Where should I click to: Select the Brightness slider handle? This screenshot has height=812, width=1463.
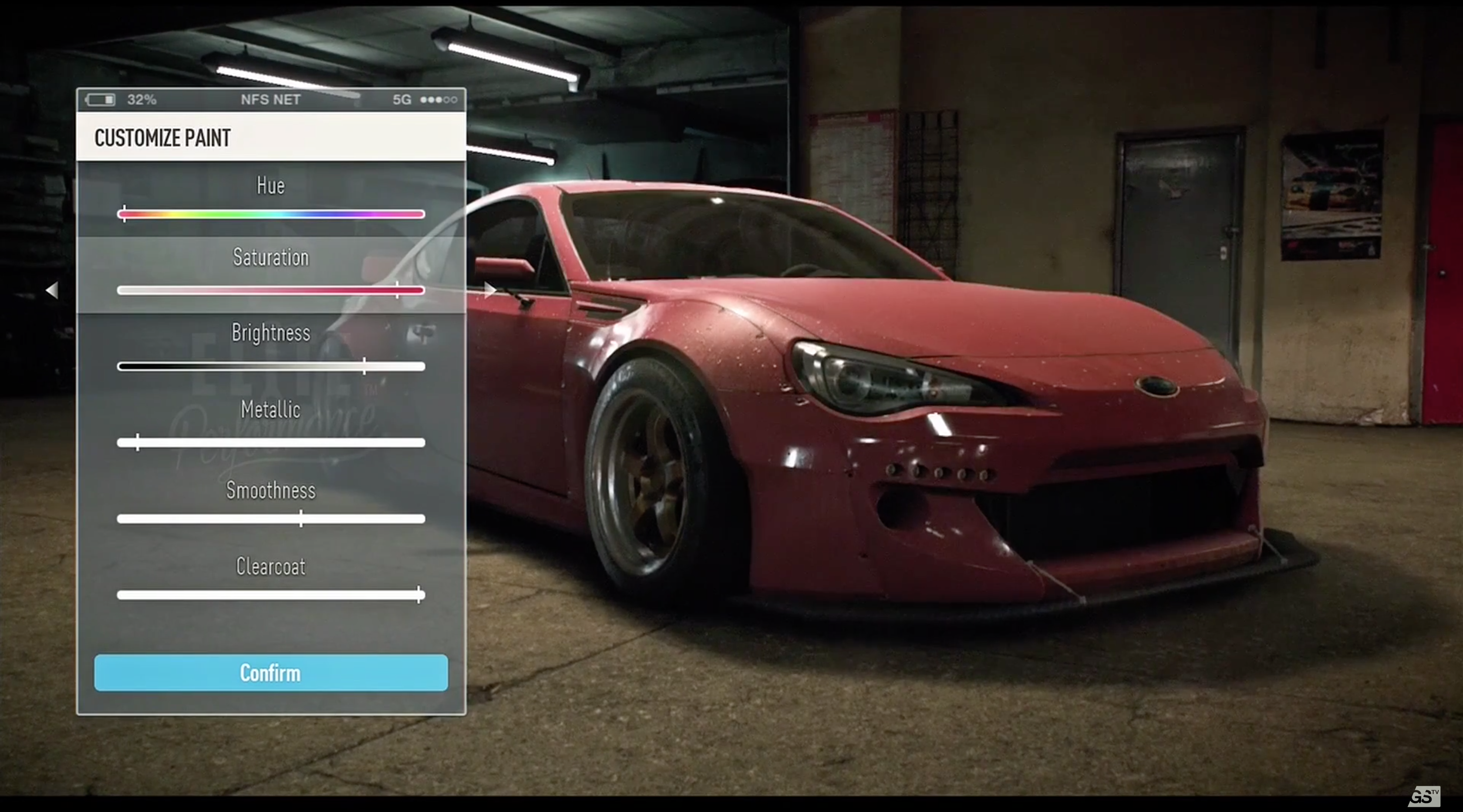[364, 366]
